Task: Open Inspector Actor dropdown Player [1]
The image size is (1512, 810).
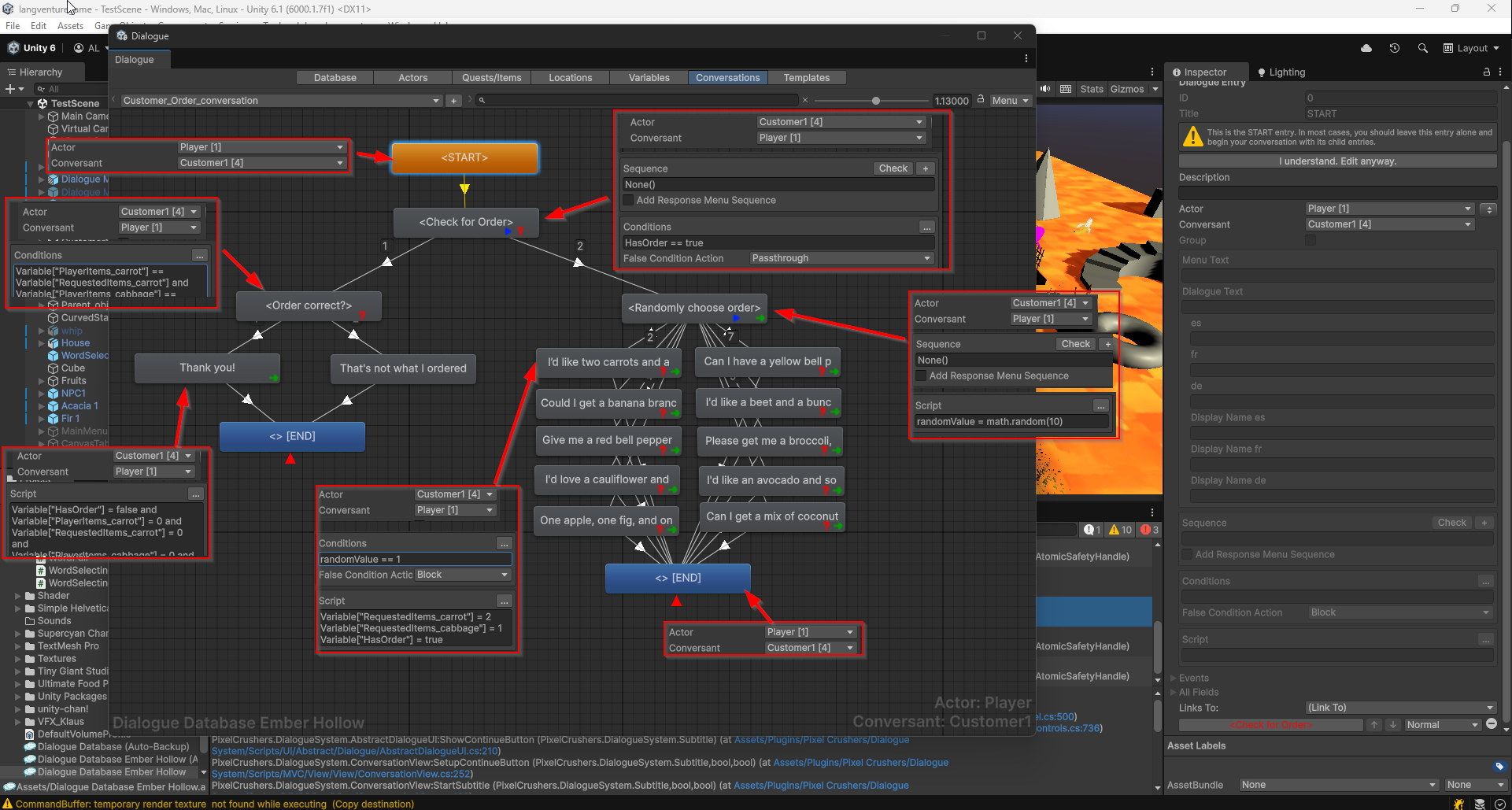Action: (x=1389, y=209)
